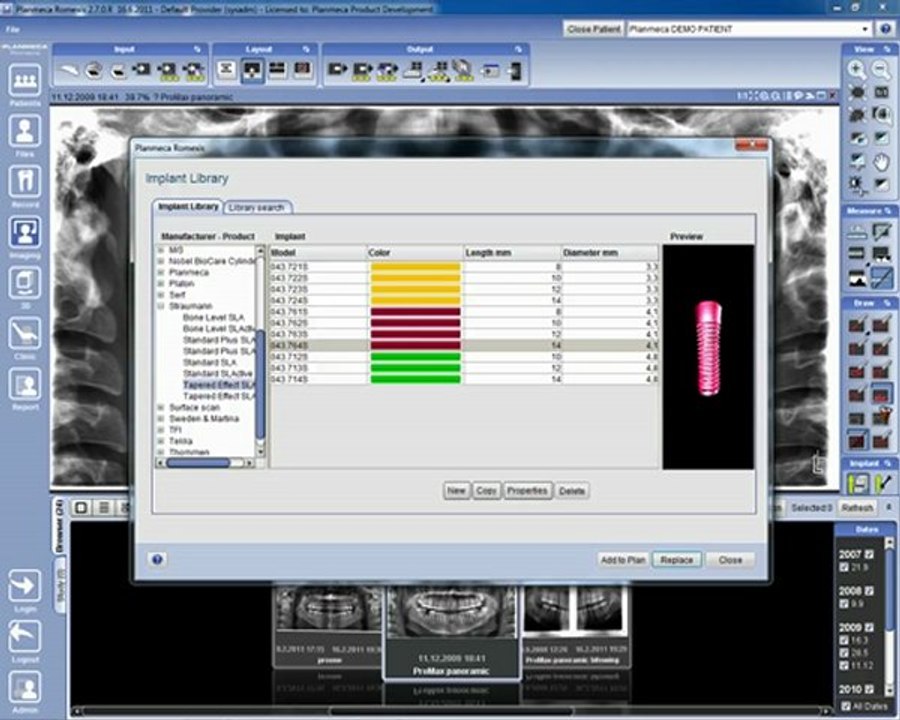This screenshot has height=720, width=900.
Task: Click the Add to Plan button
Action: pos(623,560)
